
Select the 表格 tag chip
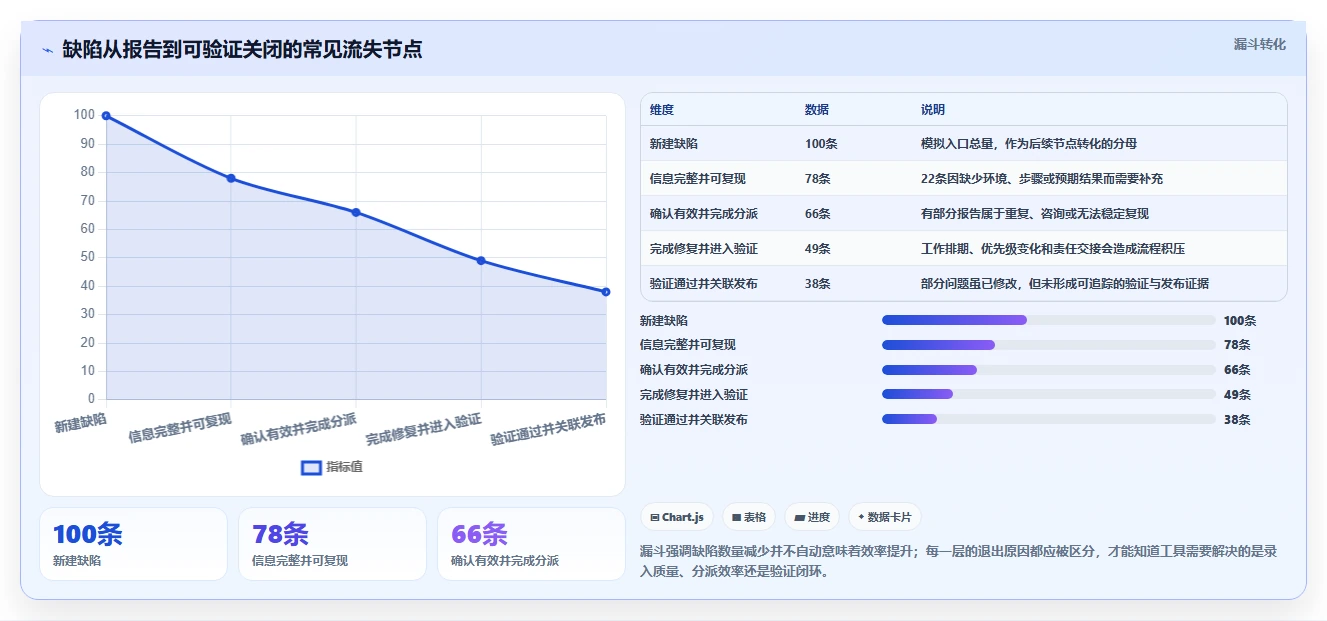click(x=749, y=517)
